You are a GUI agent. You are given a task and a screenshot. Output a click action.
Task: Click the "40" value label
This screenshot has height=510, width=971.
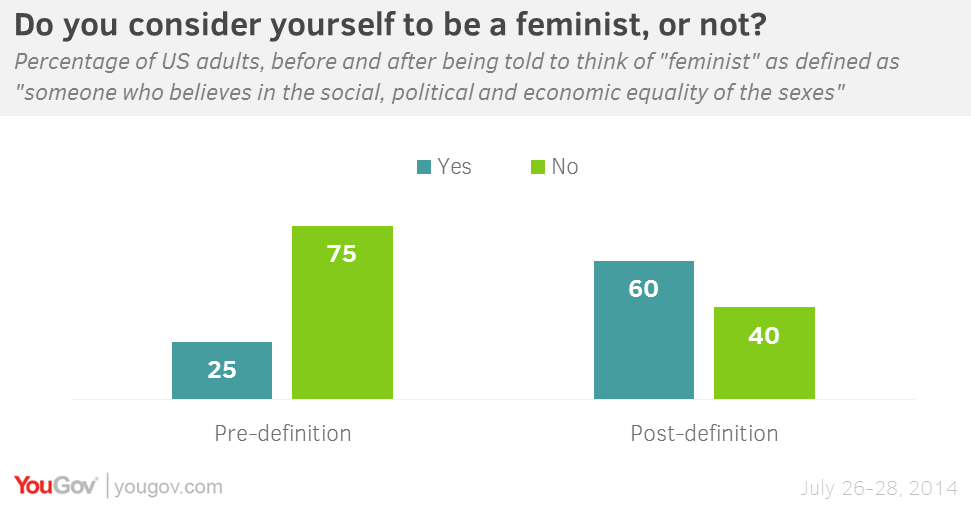tap(764, 335)
